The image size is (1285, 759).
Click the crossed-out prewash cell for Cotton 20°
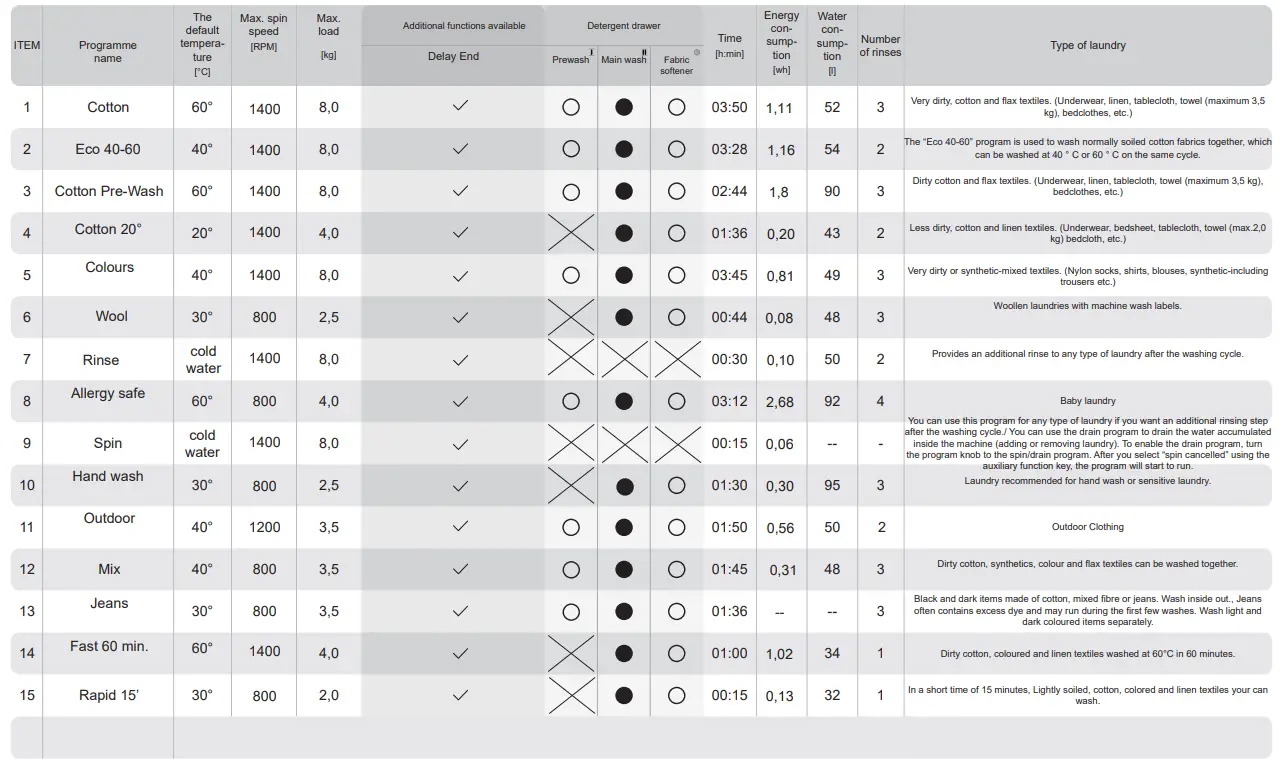[571, 233]
